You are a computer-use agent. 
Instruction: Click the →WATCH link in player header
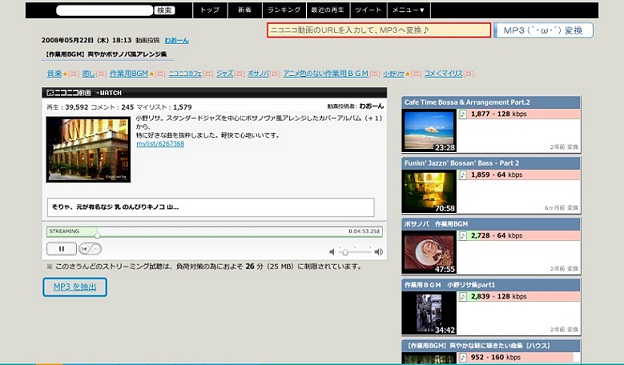pyautogui.click(x=109, y=93)
